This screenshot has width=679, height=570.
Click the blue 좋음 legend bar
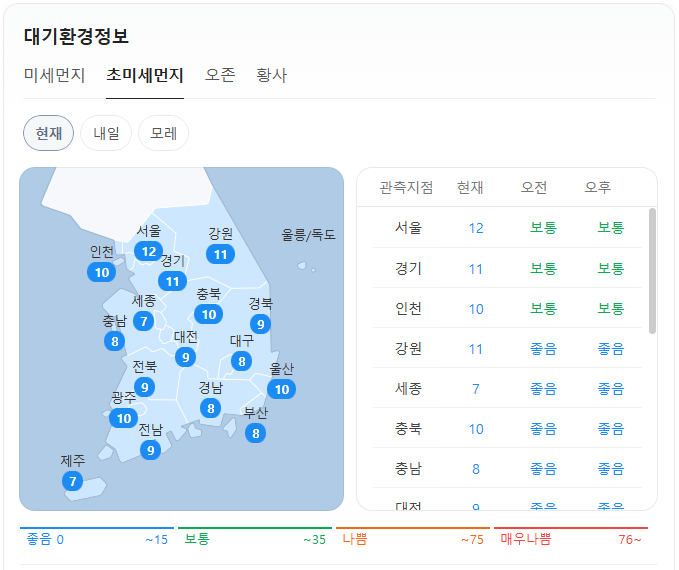[97, 528]
